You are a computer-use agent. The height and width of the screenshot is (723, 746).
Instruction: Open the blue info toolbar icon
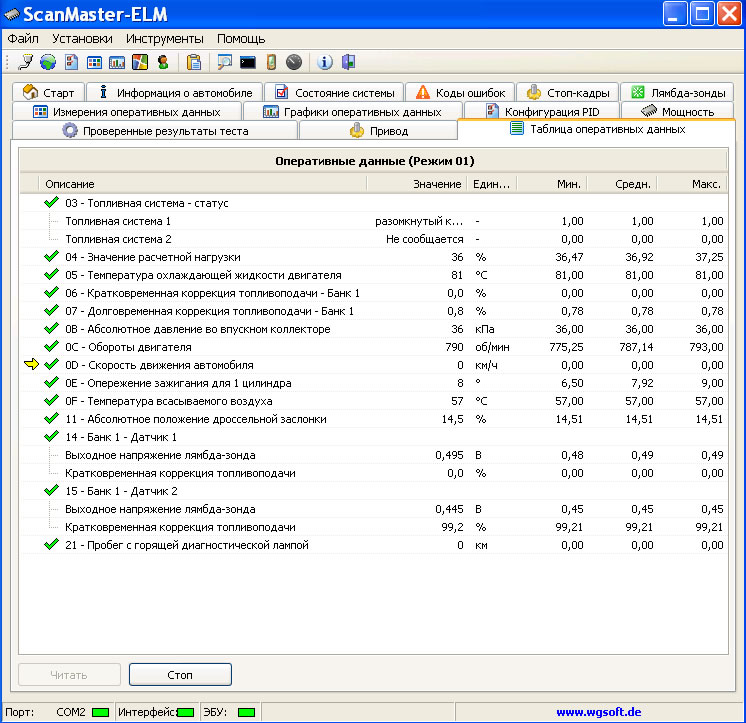(x=324, y=62)
